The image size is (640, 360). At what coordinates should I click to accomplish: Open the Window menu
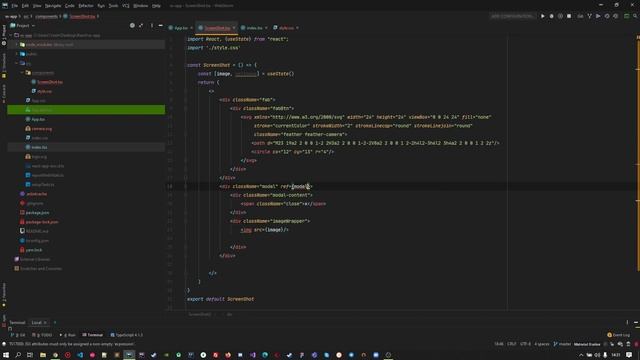[x=141, y=6]
